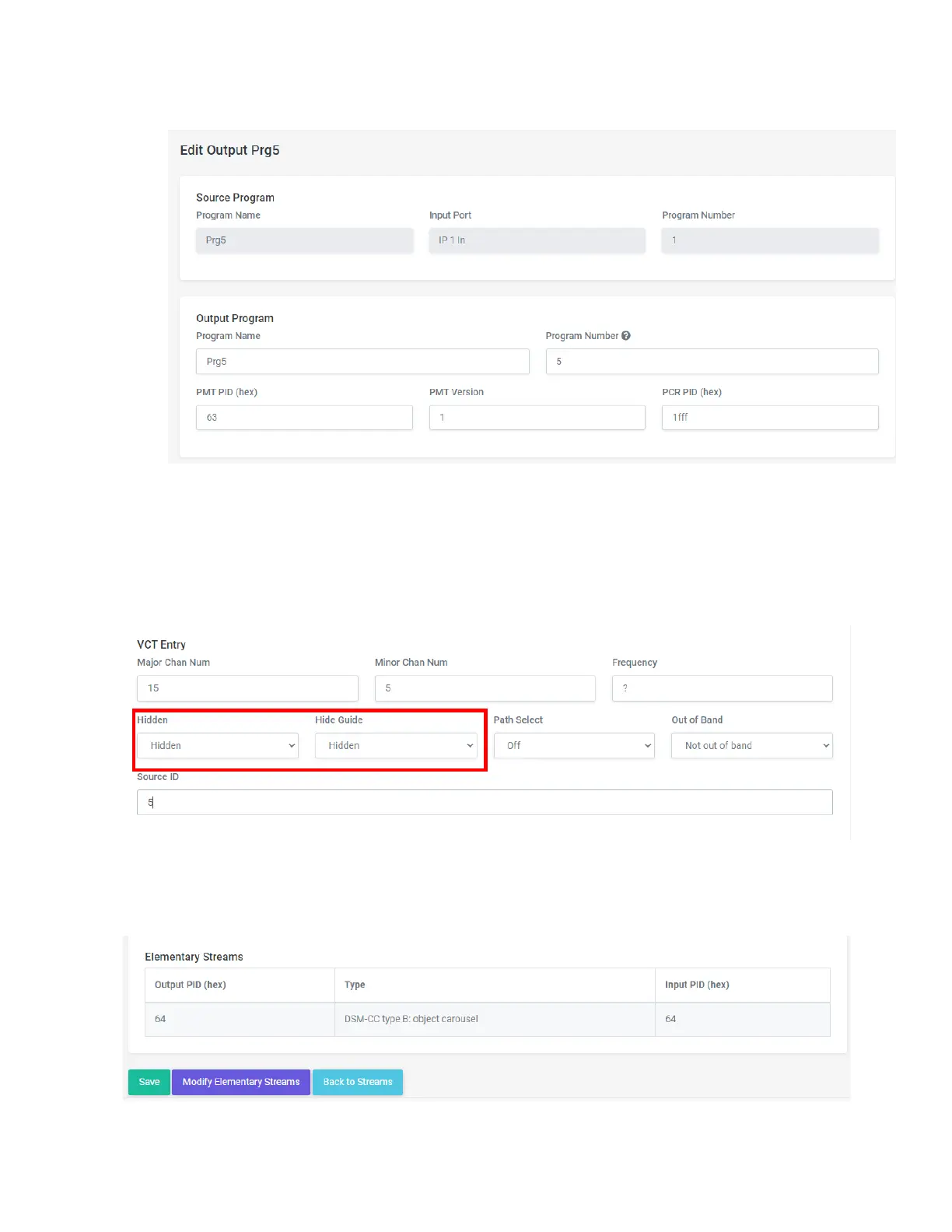Viewport: 952px width, 1232px height.
Task: Click the PMT PID (hex) field
Action: pyautogui.click(x=304, y=418)
